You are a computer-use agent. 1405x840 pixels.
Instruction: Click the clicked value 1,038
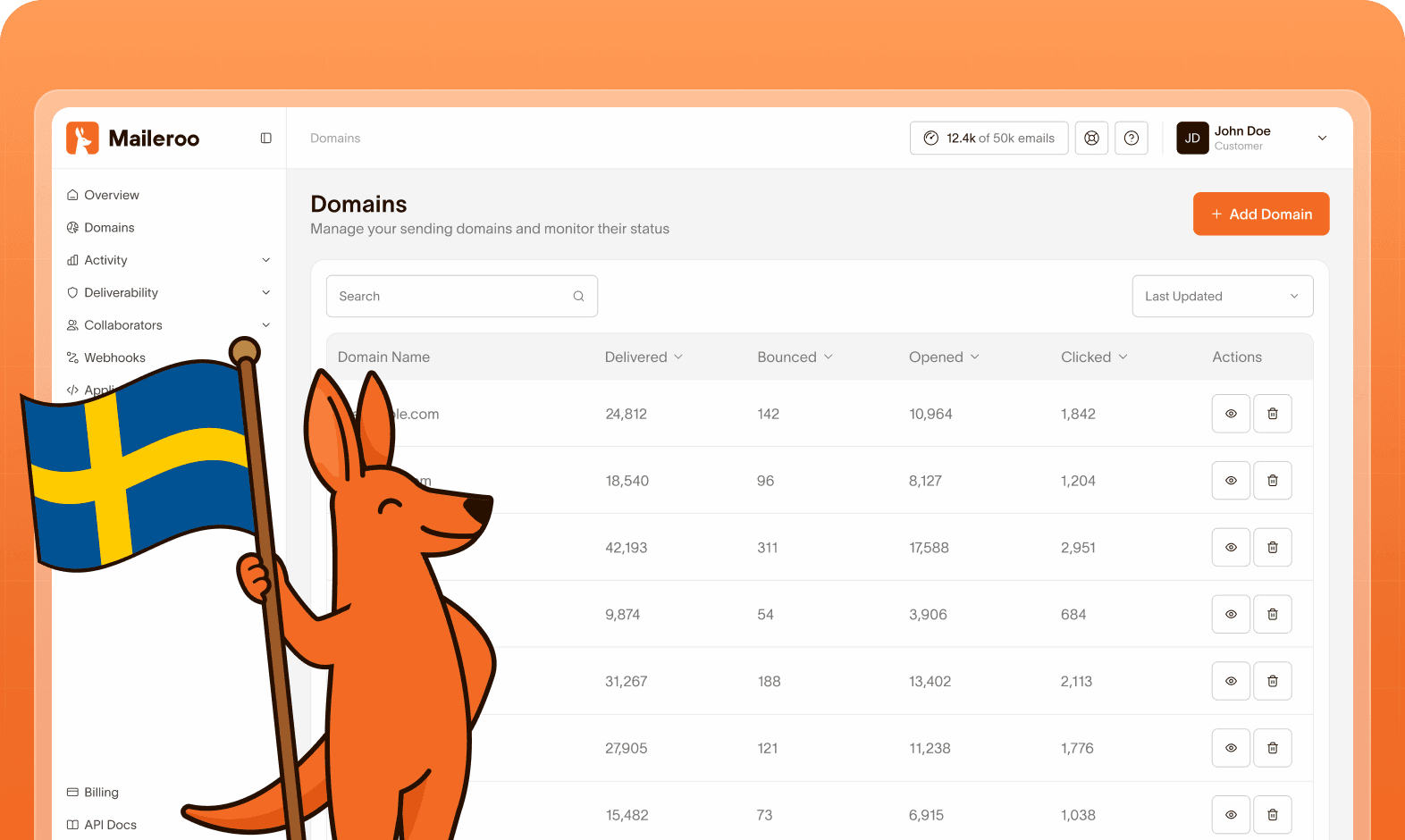click(1078, 815)
